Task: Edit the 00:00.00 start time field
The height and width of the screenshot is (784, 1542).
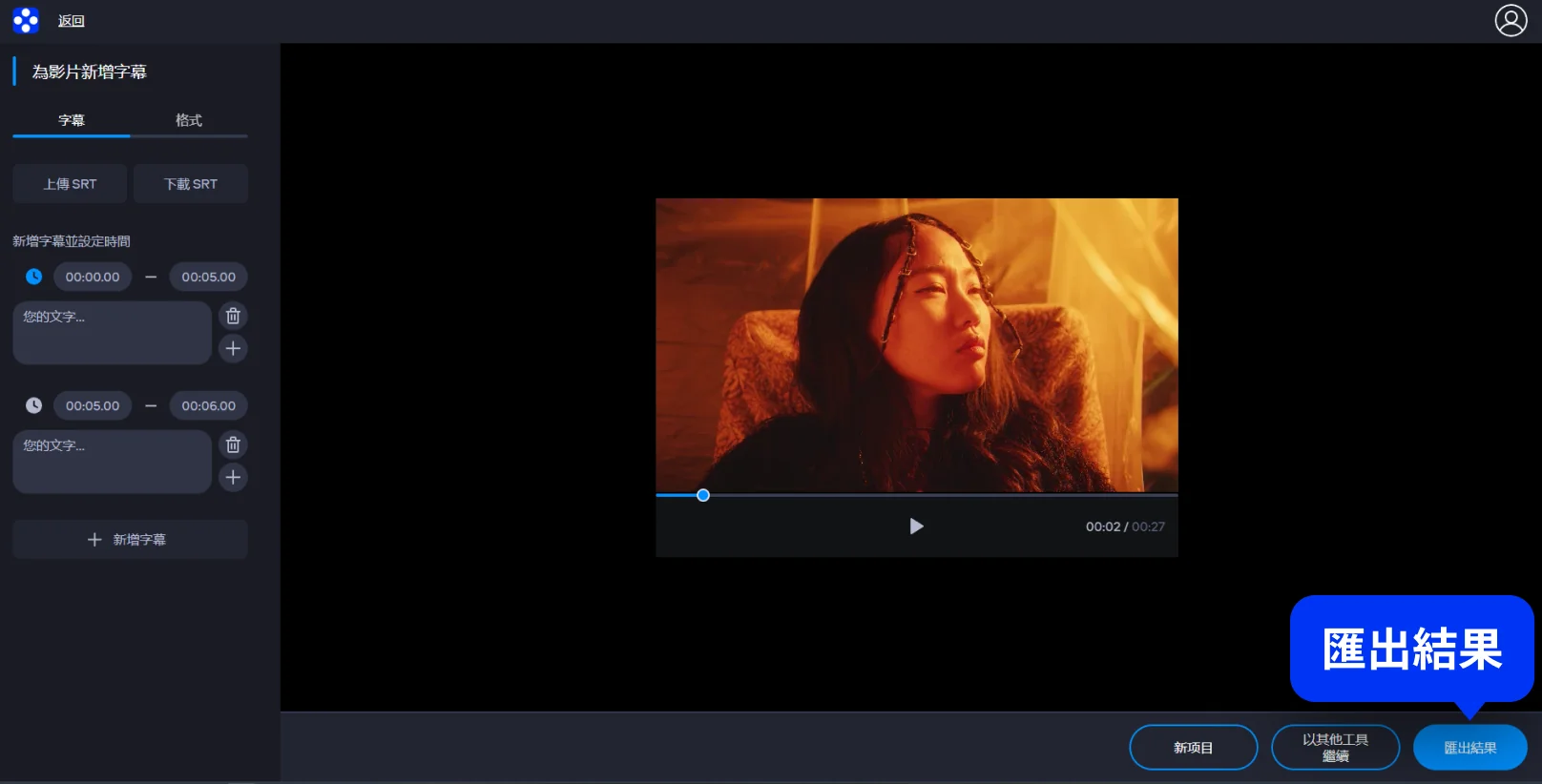Action: [x=93, y=277]
